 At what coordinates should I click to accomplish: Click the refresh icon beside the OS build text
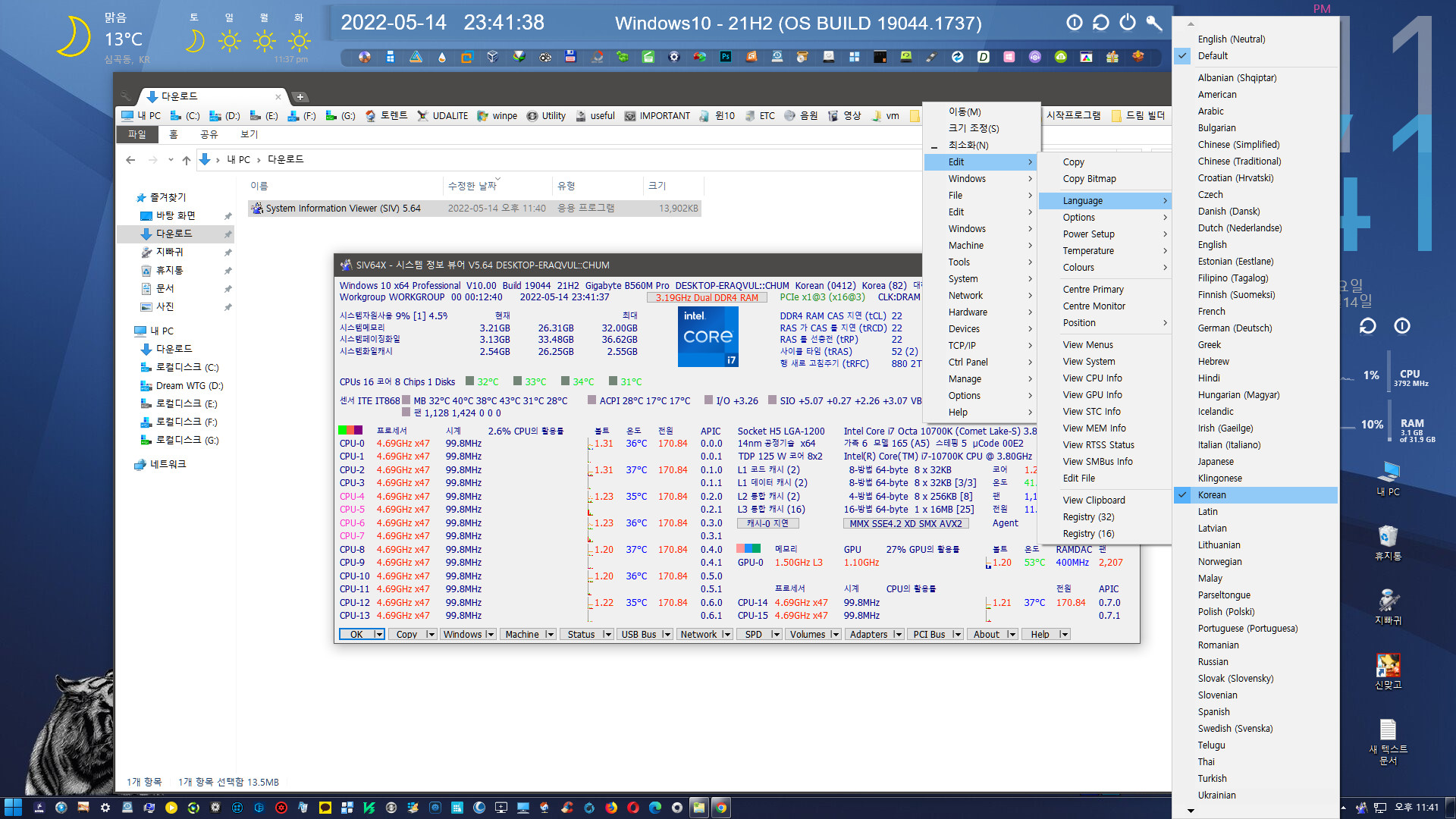[1101, 23]
